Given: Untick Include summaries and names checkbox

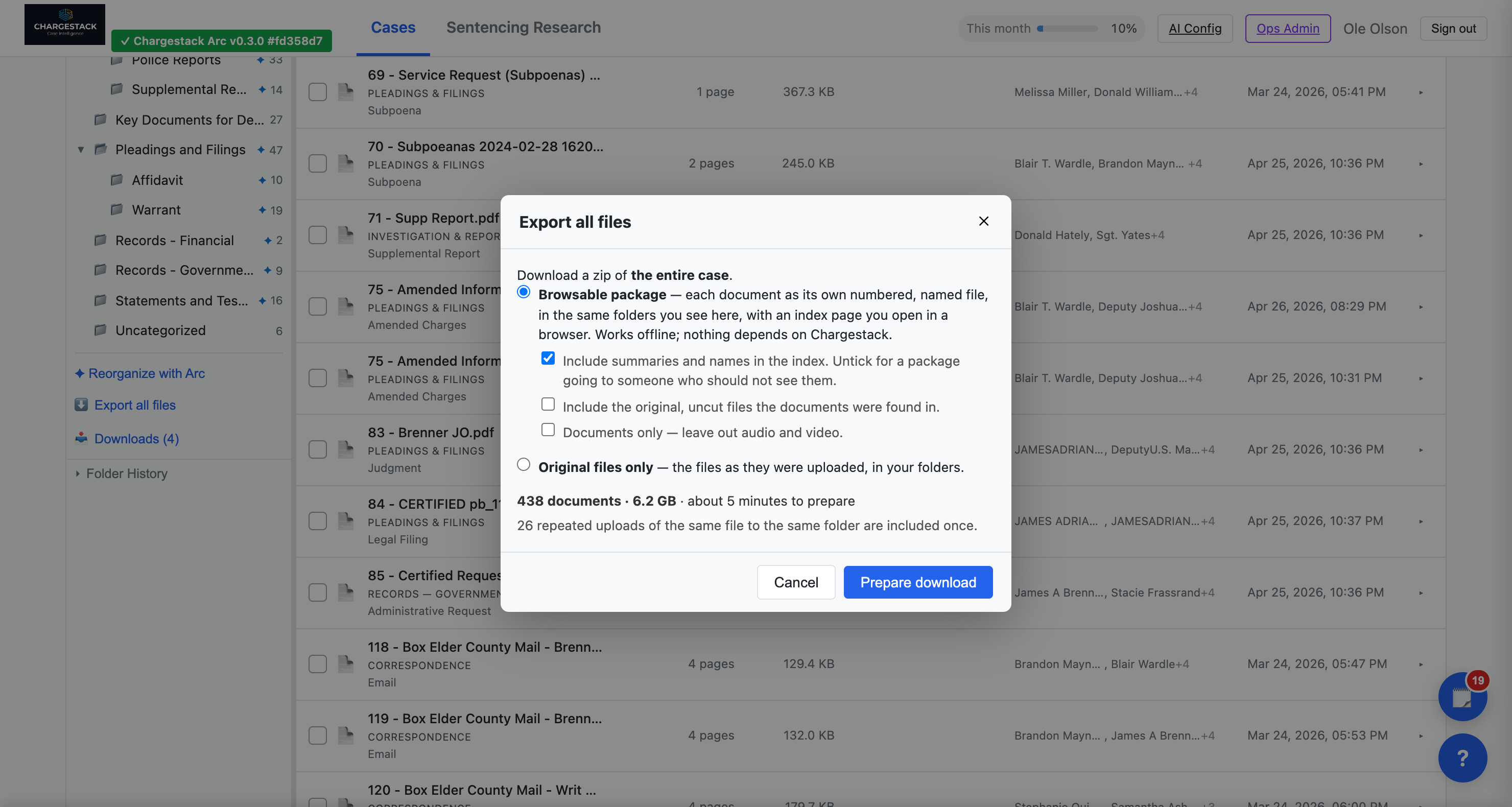Looking at the screenshot, I should [548, 358].
